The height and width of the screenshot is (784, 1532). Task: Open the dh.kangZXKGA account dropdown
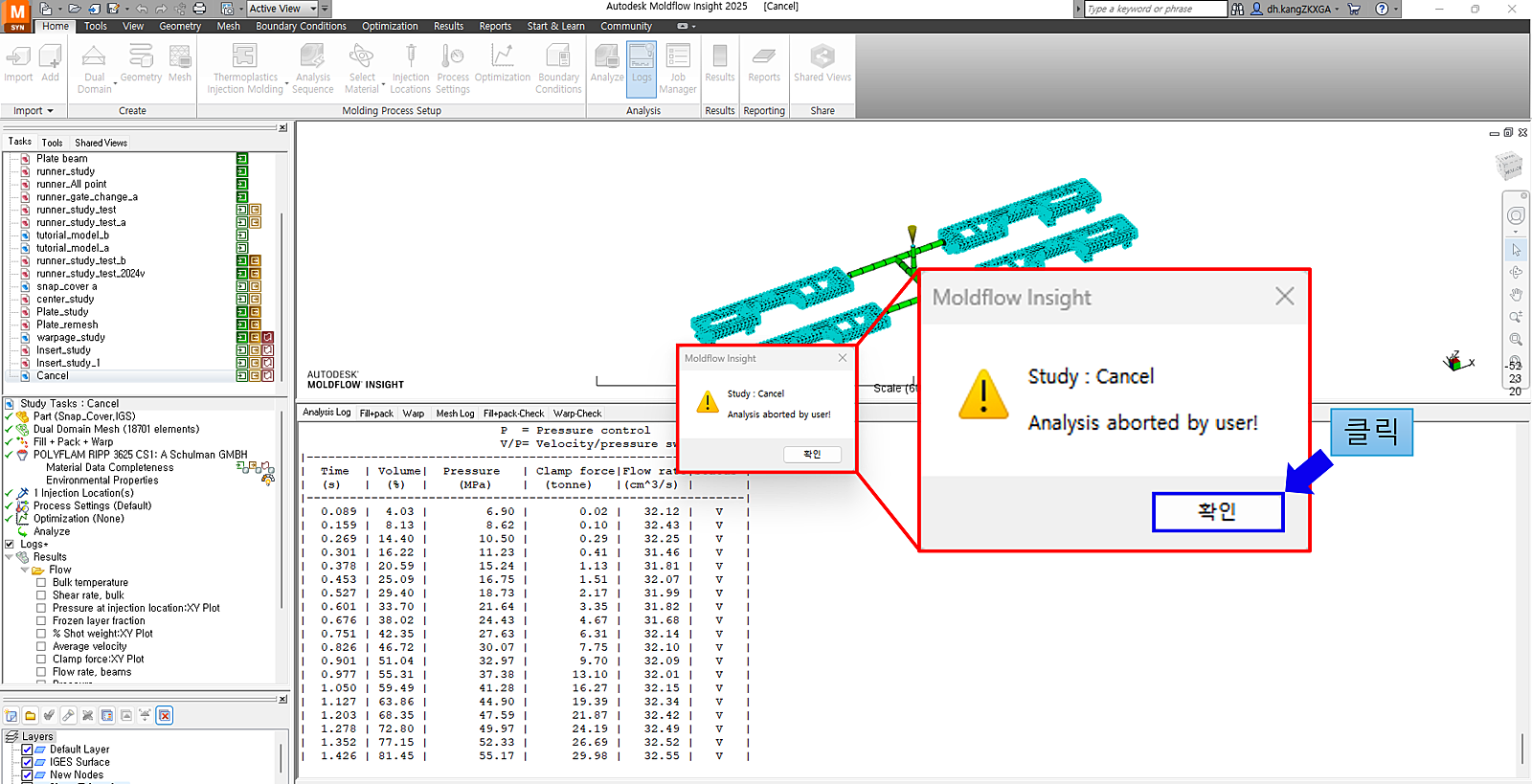tap(1337, 9)
